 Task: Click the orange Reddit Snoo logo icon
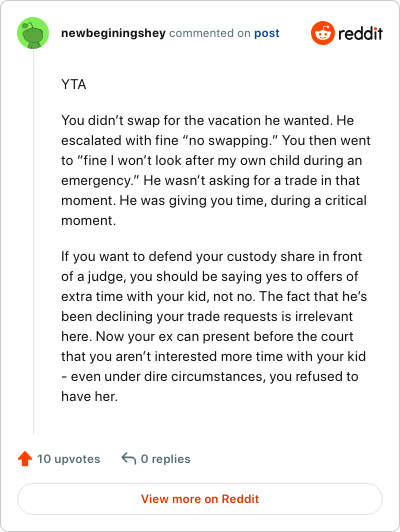323,33
